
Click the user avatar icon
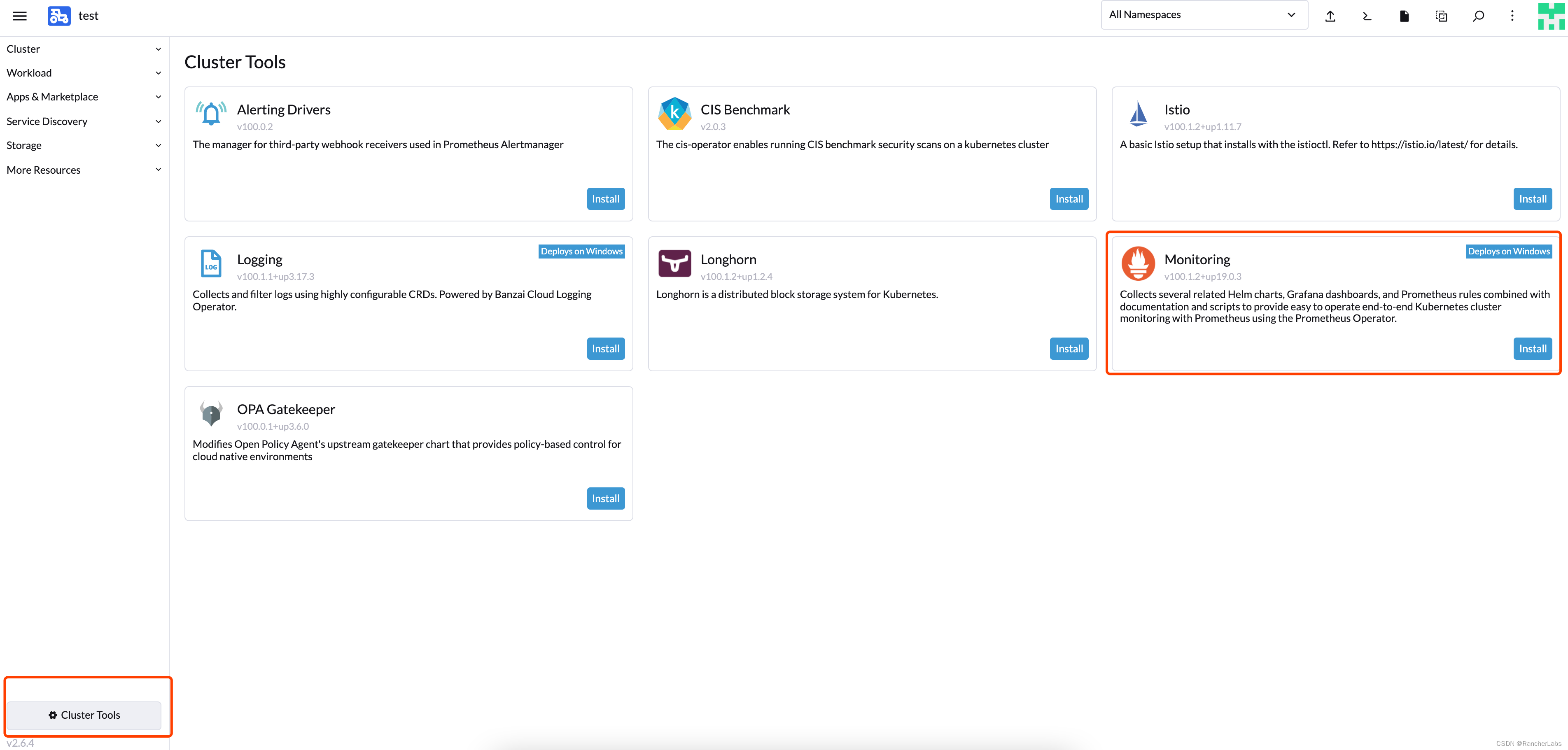(x=1550, y=16)
